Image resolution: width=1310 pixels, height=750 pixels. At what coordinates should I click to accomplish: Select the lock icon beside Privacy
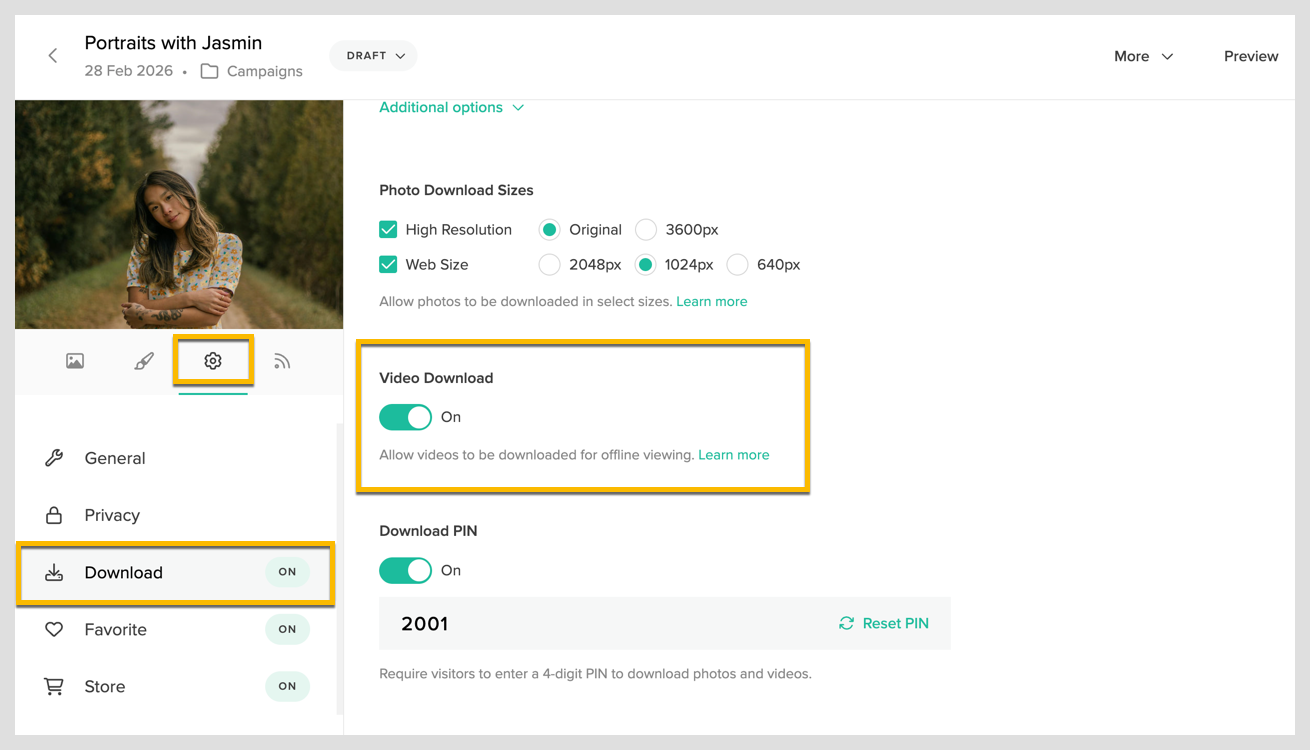55,515
